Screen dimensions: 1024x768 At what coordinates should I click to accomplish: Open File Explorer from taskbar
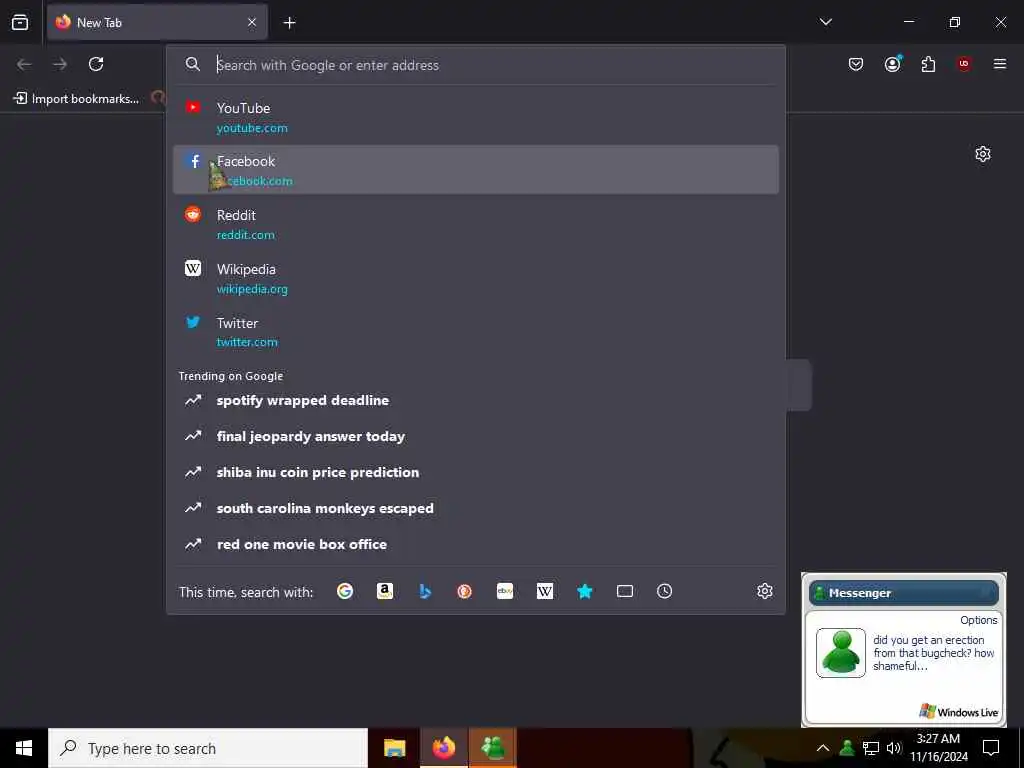coord(394,748)
